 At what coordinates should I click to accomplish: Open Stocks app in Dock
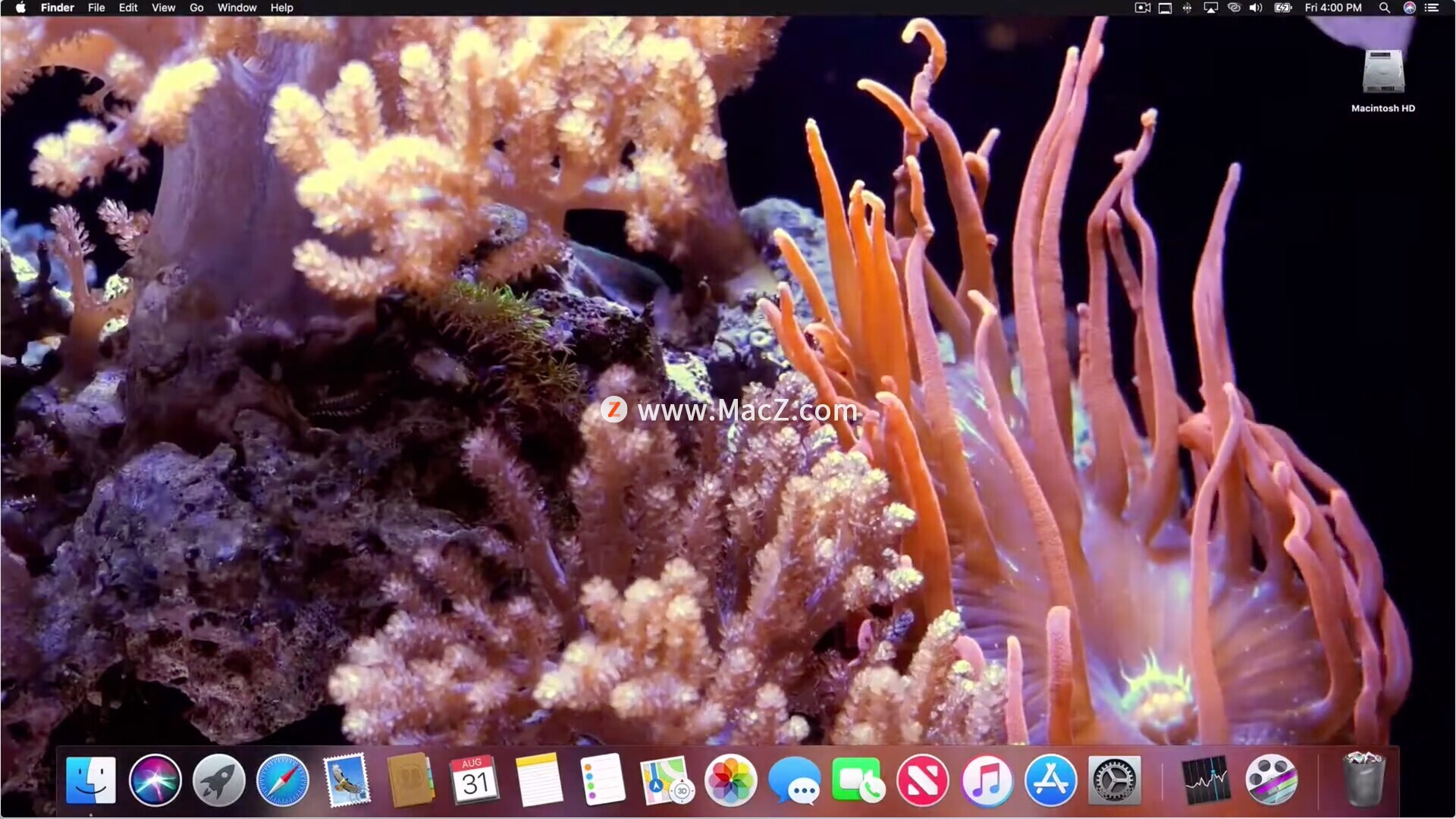coord(1206,780)
